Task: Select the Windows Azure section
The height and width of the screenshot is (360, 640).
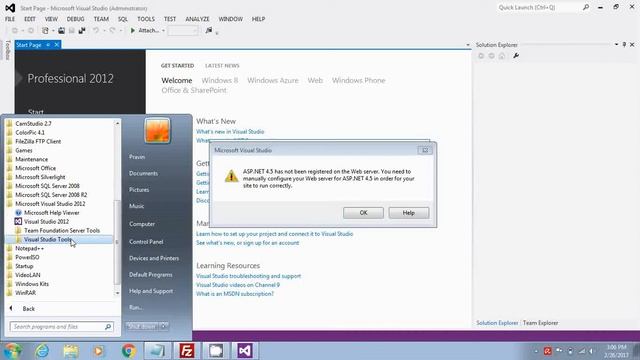Action: [x=273, y=80]
